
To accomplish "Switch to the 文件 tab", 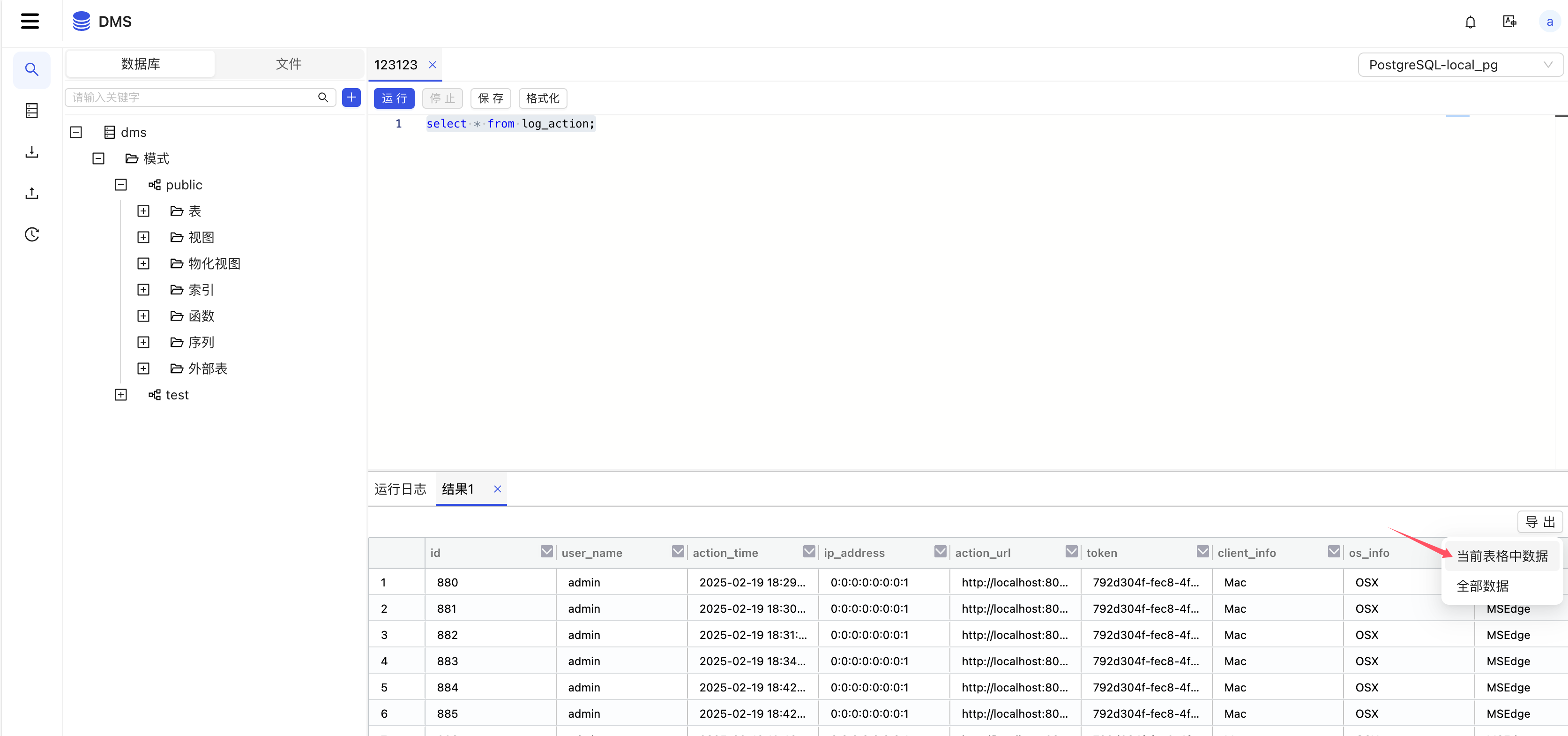I will 289,64.
